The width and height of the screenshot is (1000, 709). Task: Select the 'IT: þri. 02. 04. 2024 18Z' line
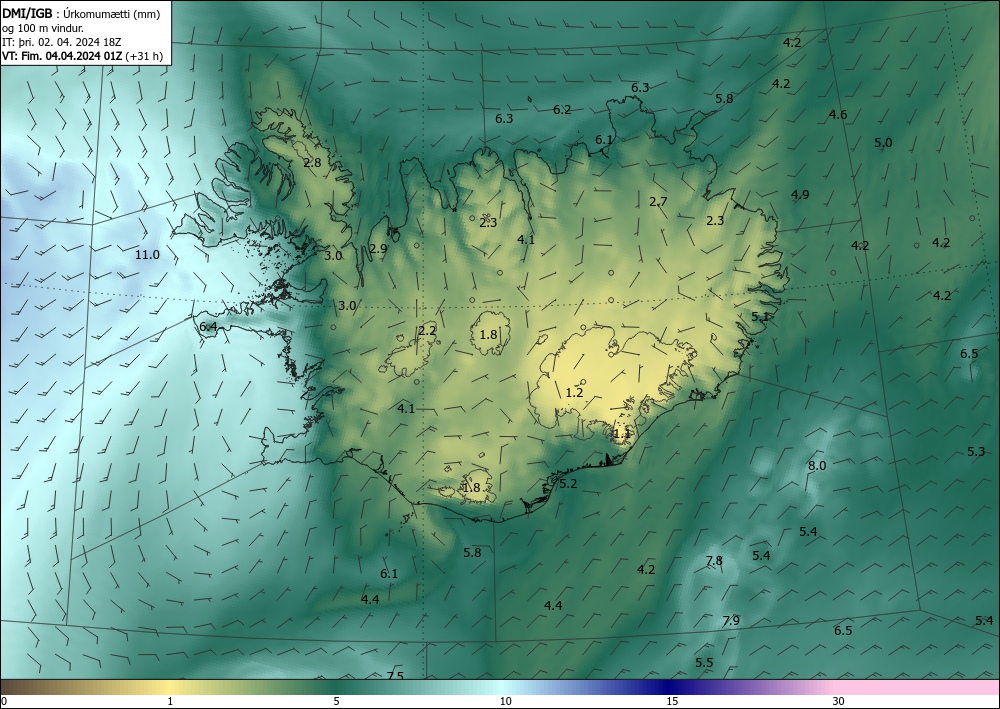[62, 42]
